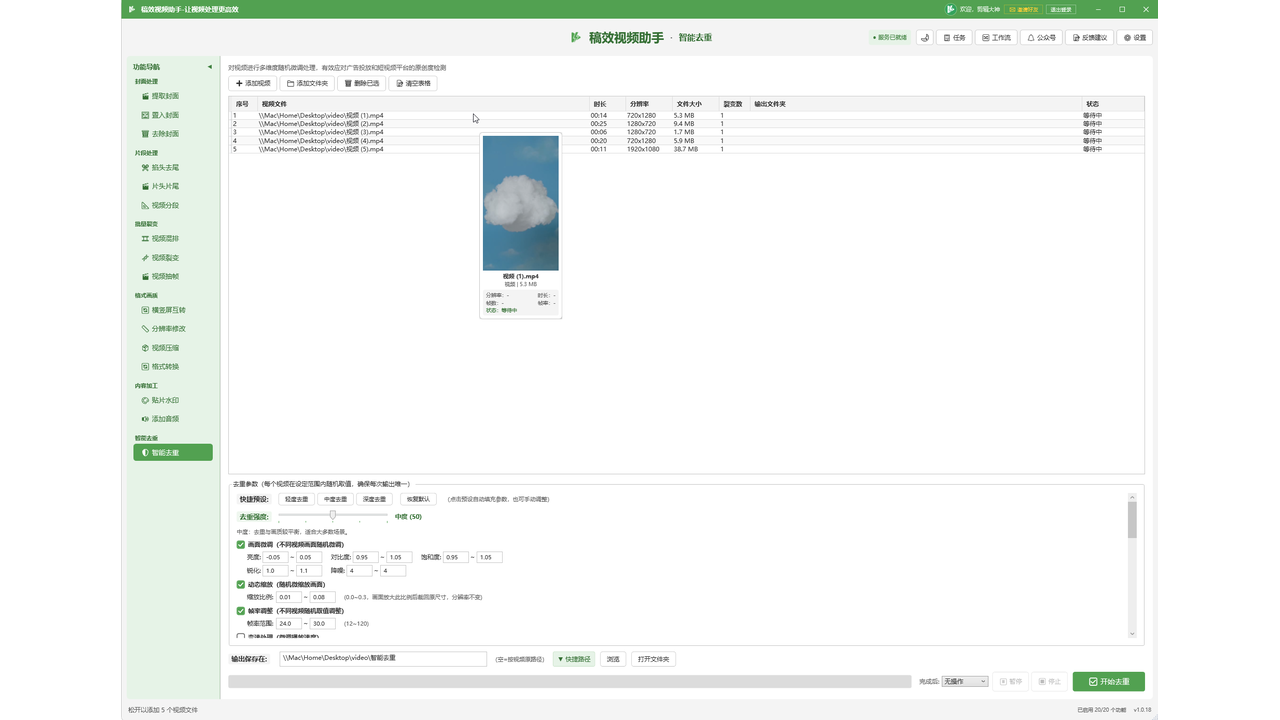Click the 视频 (1).mp4 preview thumbnail

coord(521,203)
